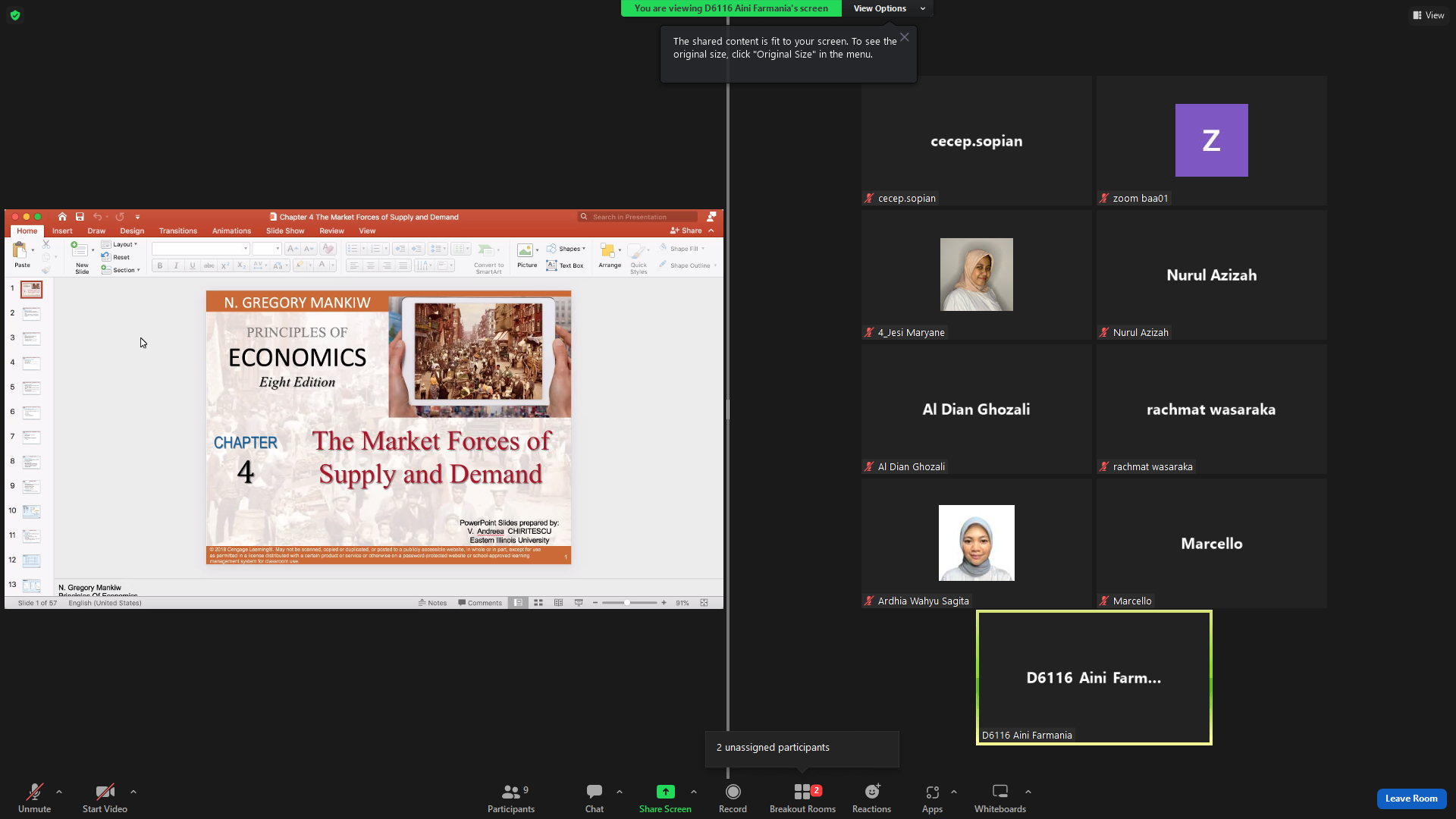1456x819 pixels.
Task: Click the Shape Outline button
Action: click(x=688, y=265)
